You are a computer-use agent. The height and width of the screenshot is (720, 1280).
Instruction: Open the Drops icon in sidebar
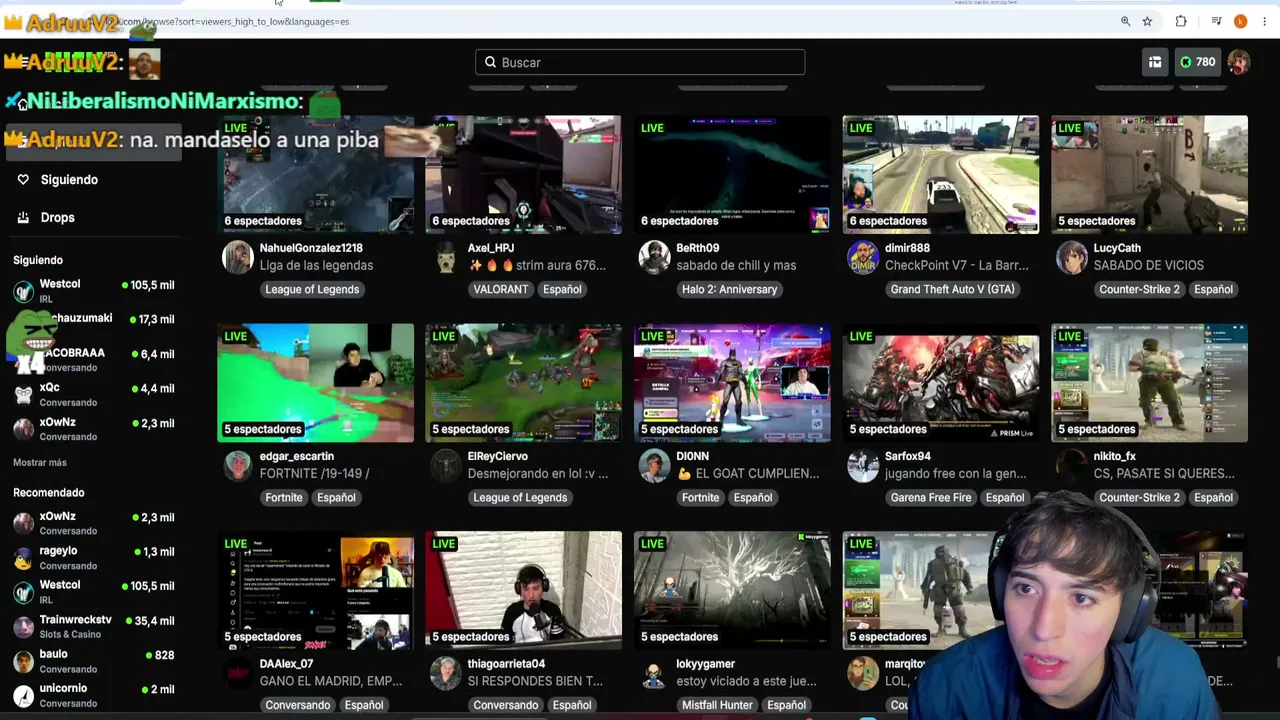pos(23,217)
